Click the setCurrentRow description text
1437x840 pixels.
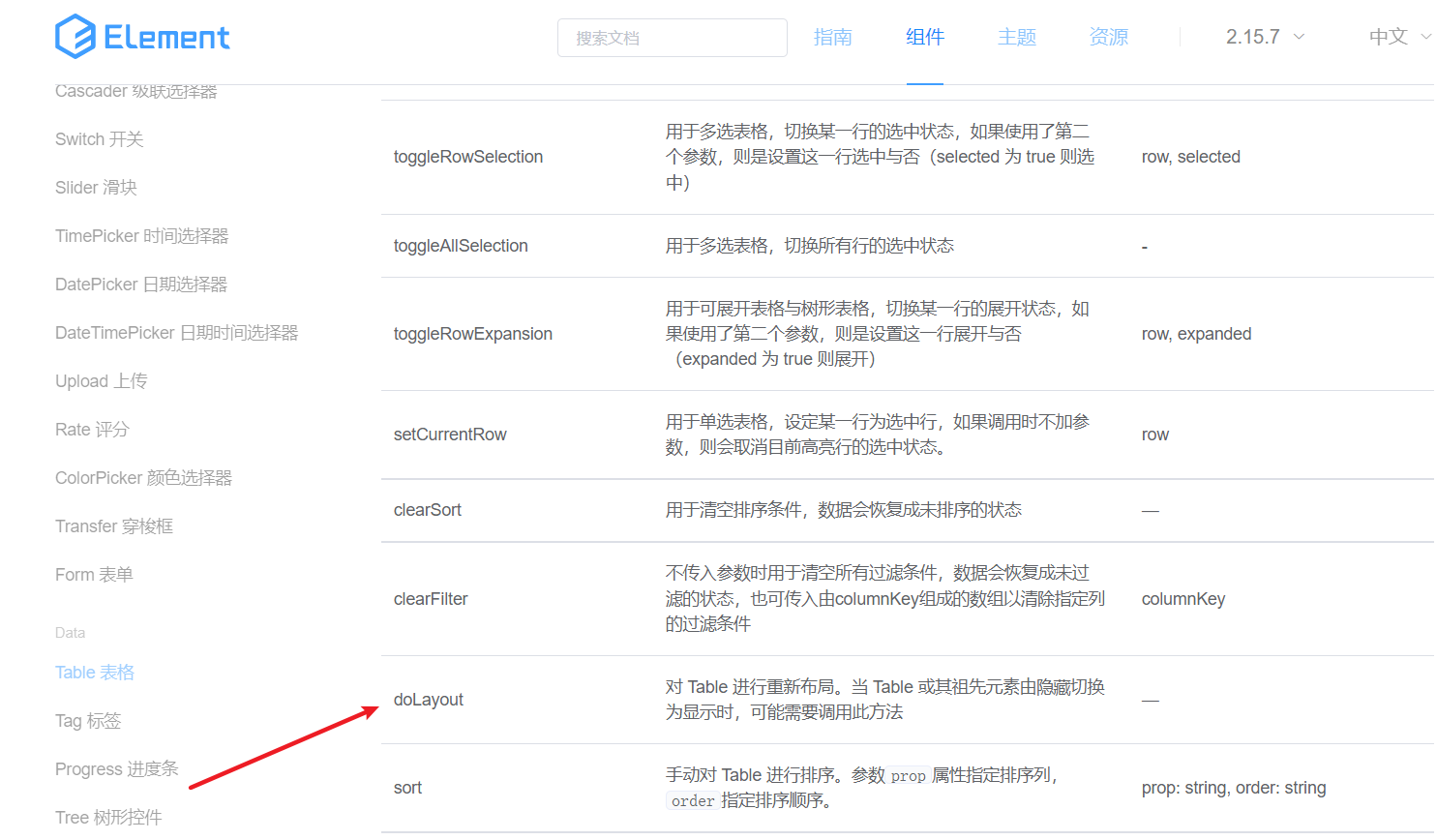click(x=878, y=435)
